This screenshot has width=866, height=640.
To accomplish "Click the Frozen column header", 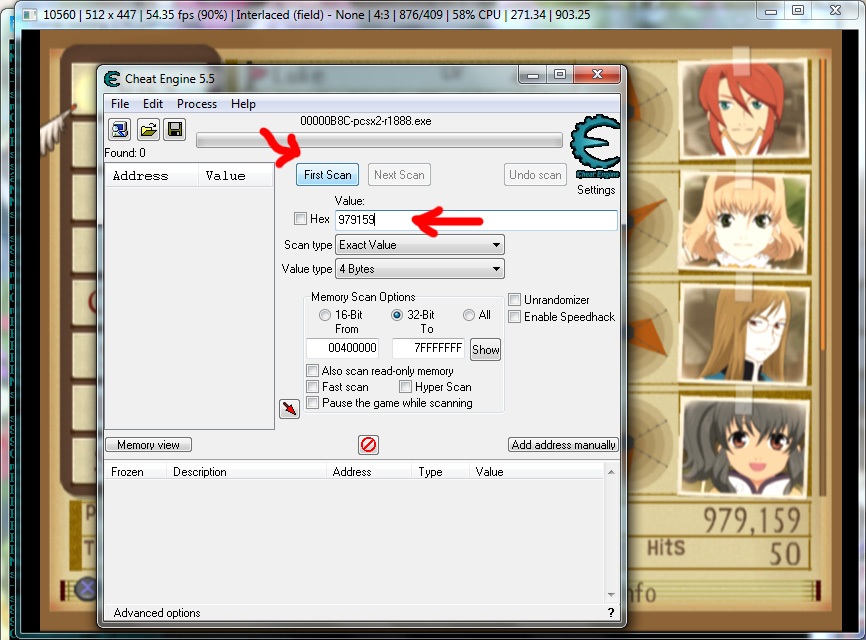I will coord(135,472).
